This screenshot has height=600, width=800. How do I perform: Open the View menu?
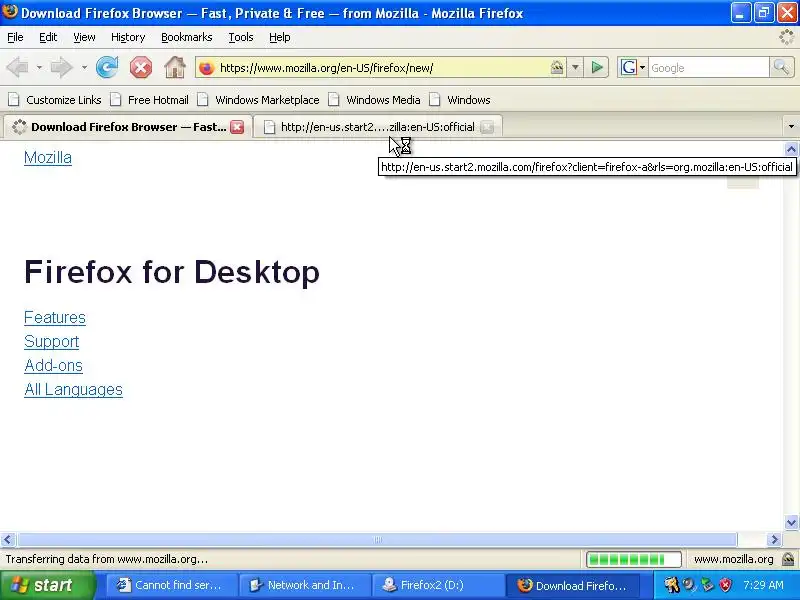tap(84, 37)
